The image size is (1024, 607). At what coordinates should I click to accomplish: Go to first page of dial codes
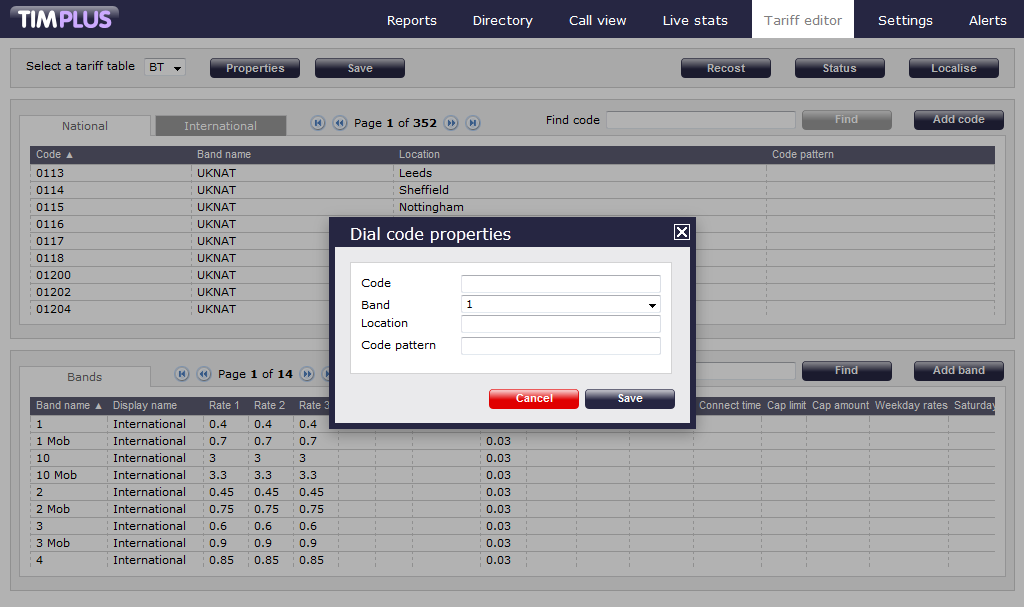tap(318, 123)
